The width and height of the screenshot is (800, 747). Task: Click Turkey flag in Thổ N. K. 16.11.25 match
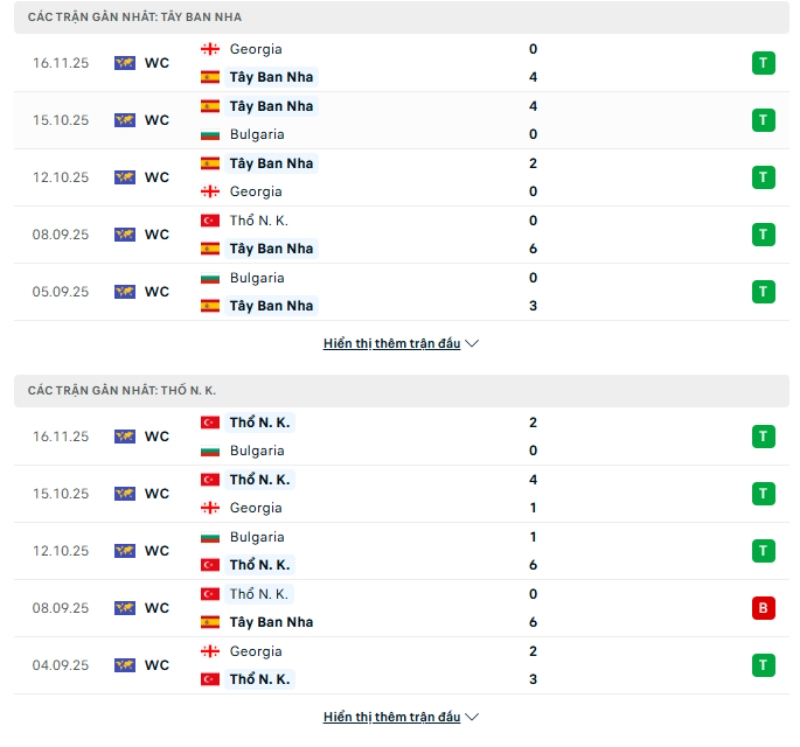pyautogui.click(x=210, y=423)
